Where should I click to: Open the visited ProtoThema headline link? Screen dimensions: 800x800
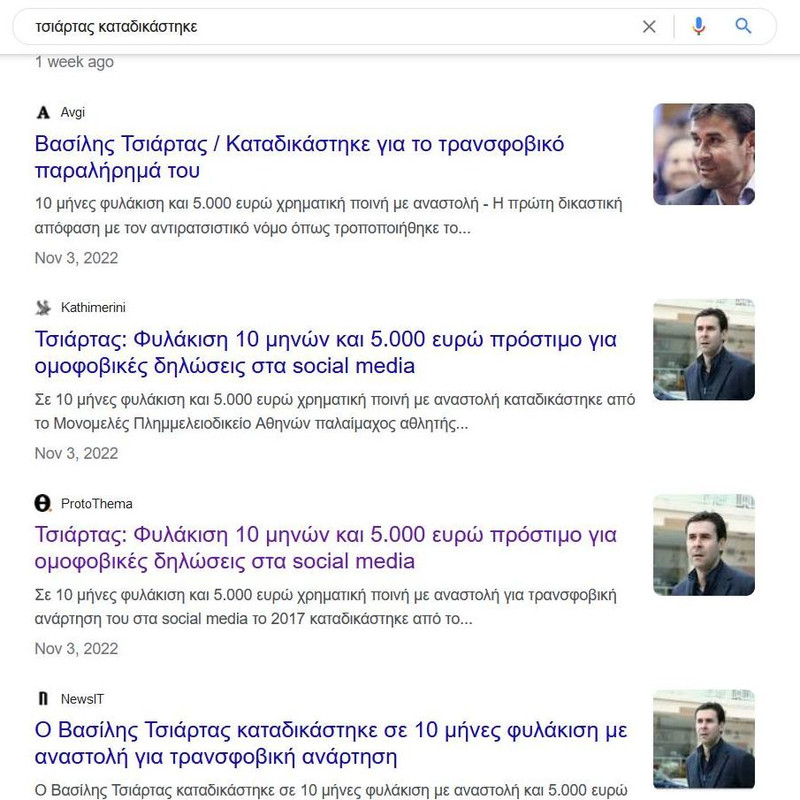tap(326, 548)
